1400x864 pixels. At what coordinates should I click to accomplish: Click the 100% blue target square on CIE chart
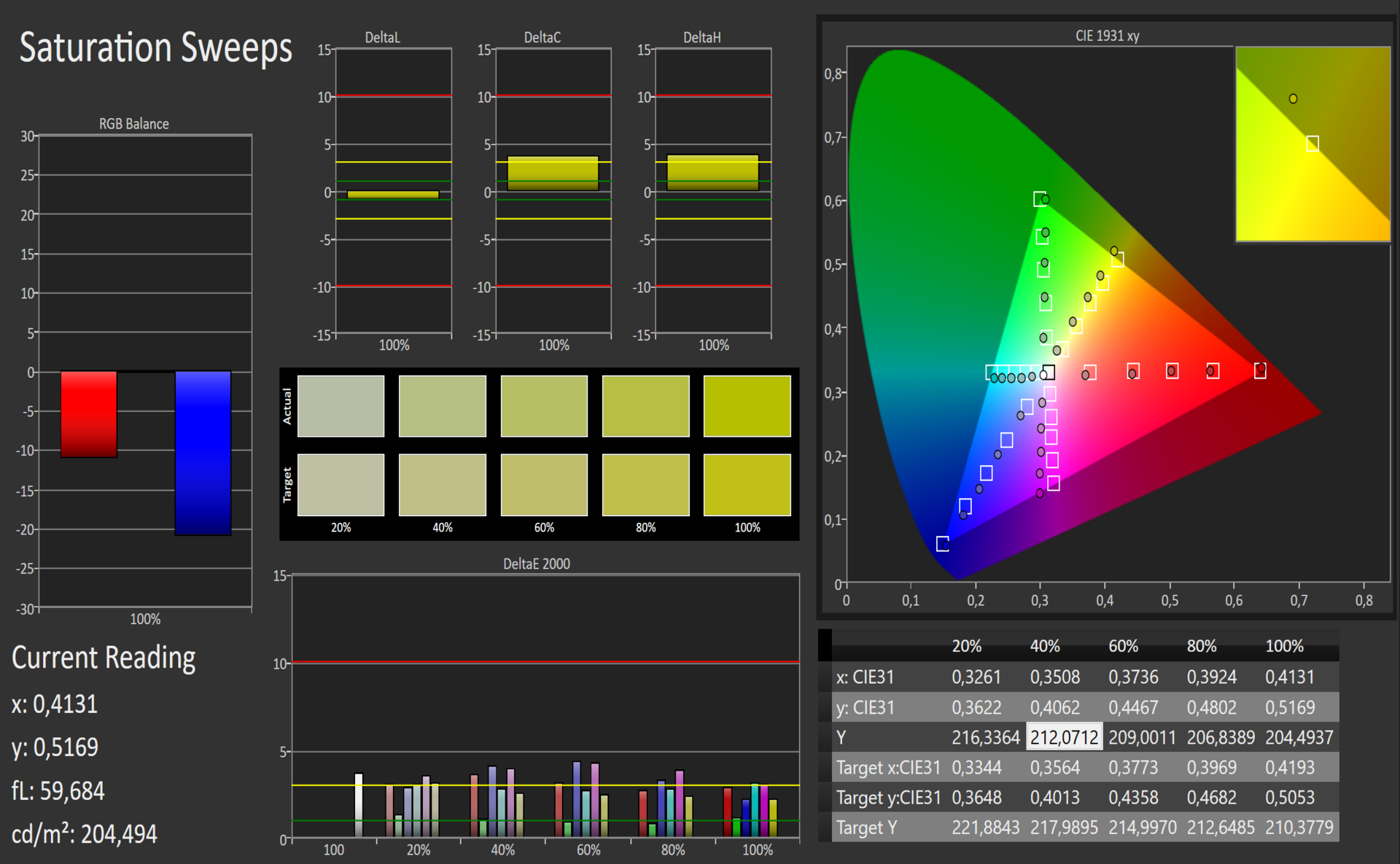(942, 544)
